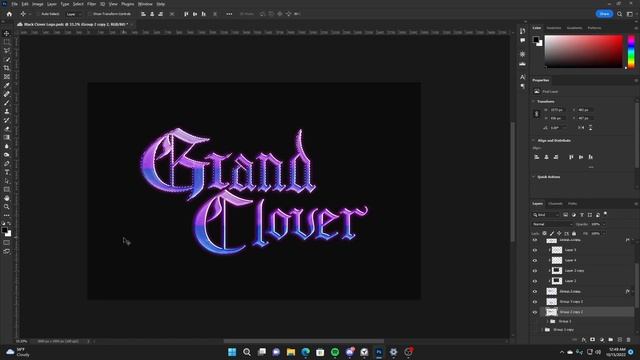Image resolution: width=640 pixels, height=360 pixels.
Task: Pick a color in the red color field
Action: [x=583, y=51]
